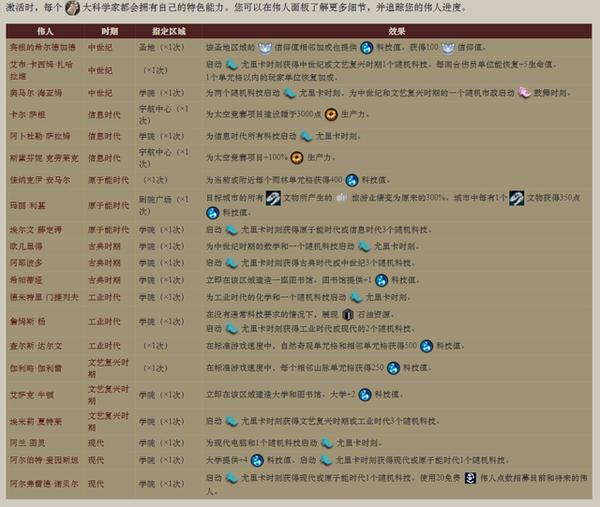Follow the 阿尔伯特·爱因斯坦 name link
Screen dimensions: 600x507
pyautogui.click(x=42, y=460)
